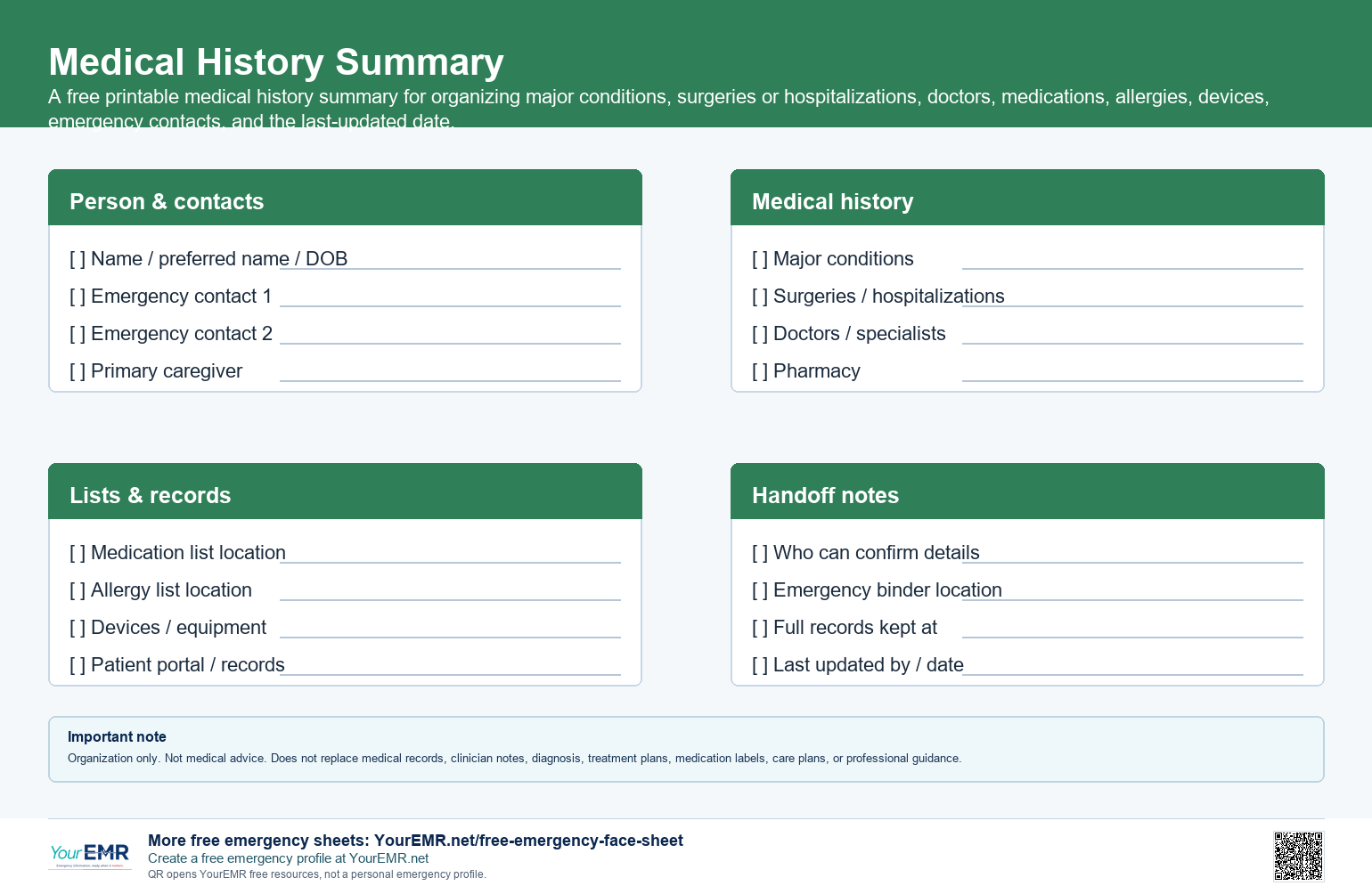Check the Doctors / specialists box
This screenshot has width=1372, height=894.
click(x=760, y=334)
